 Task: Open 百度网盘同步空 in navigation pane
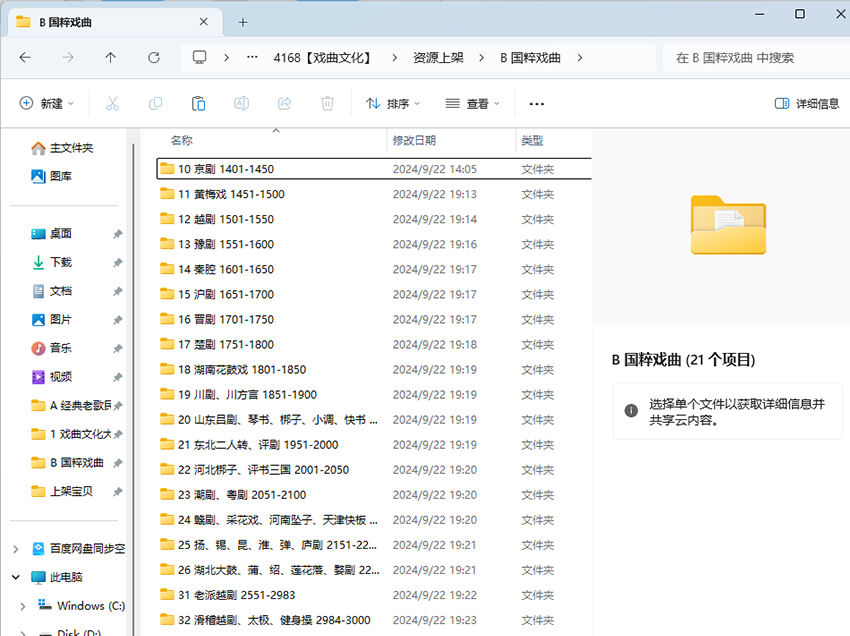pyautogui.click(x=78, y=549)
